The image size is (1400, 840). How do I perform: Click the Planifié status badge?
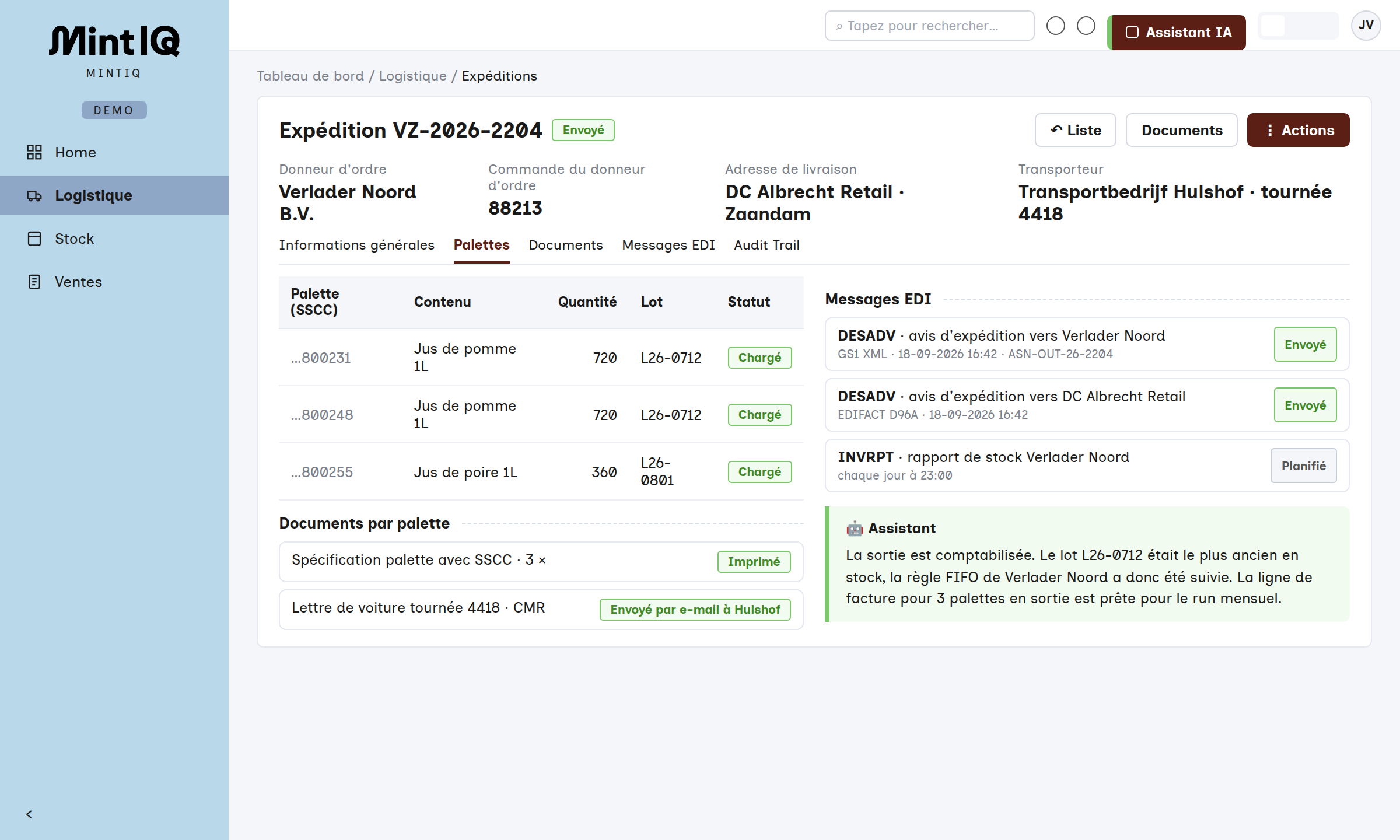pyautogui.click(x=1303, y=466)
